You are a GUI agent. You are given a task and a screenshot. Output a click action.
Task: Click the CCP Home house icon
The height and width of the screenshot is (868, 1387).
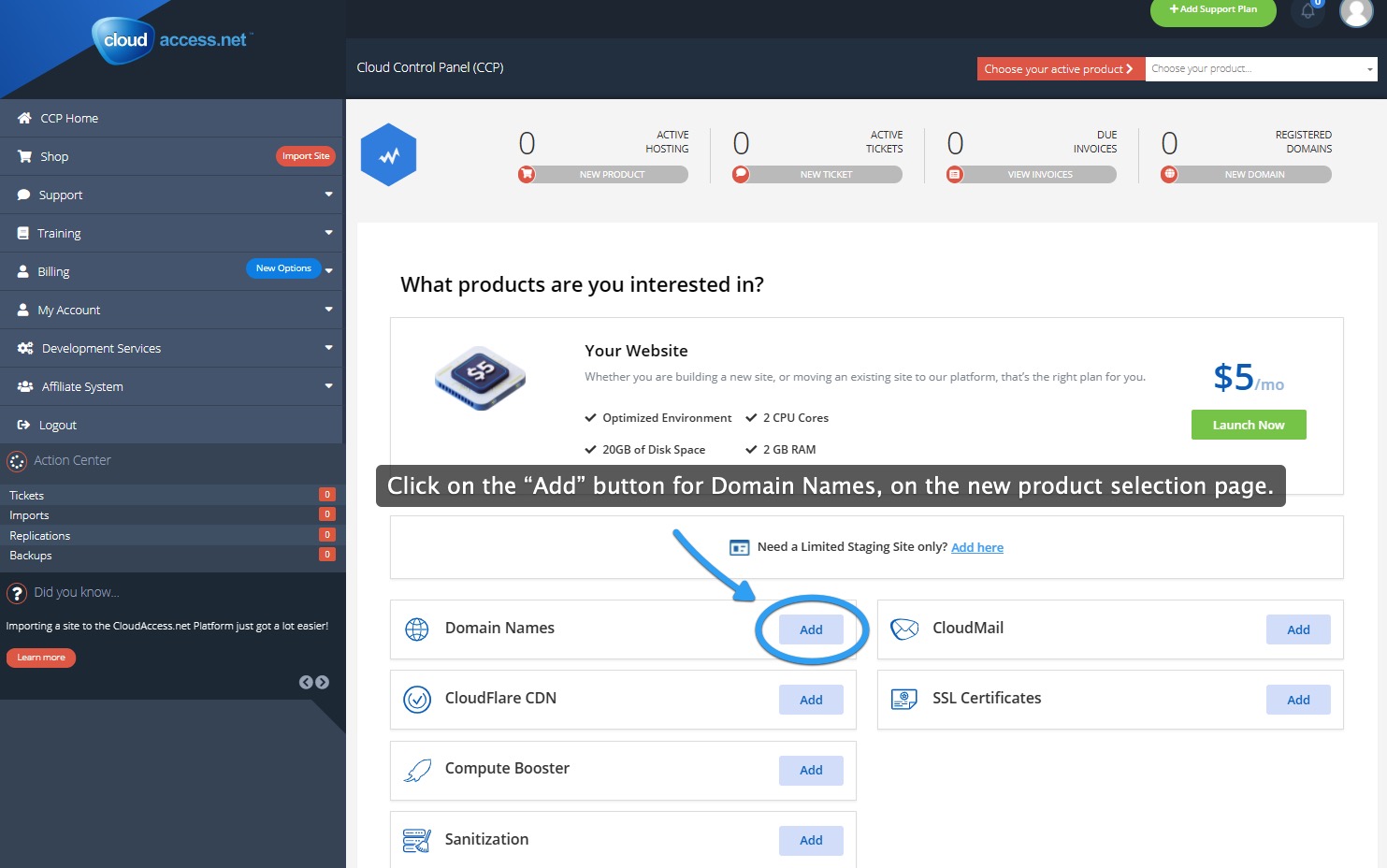pyautogui.click(x=24, y=118)
